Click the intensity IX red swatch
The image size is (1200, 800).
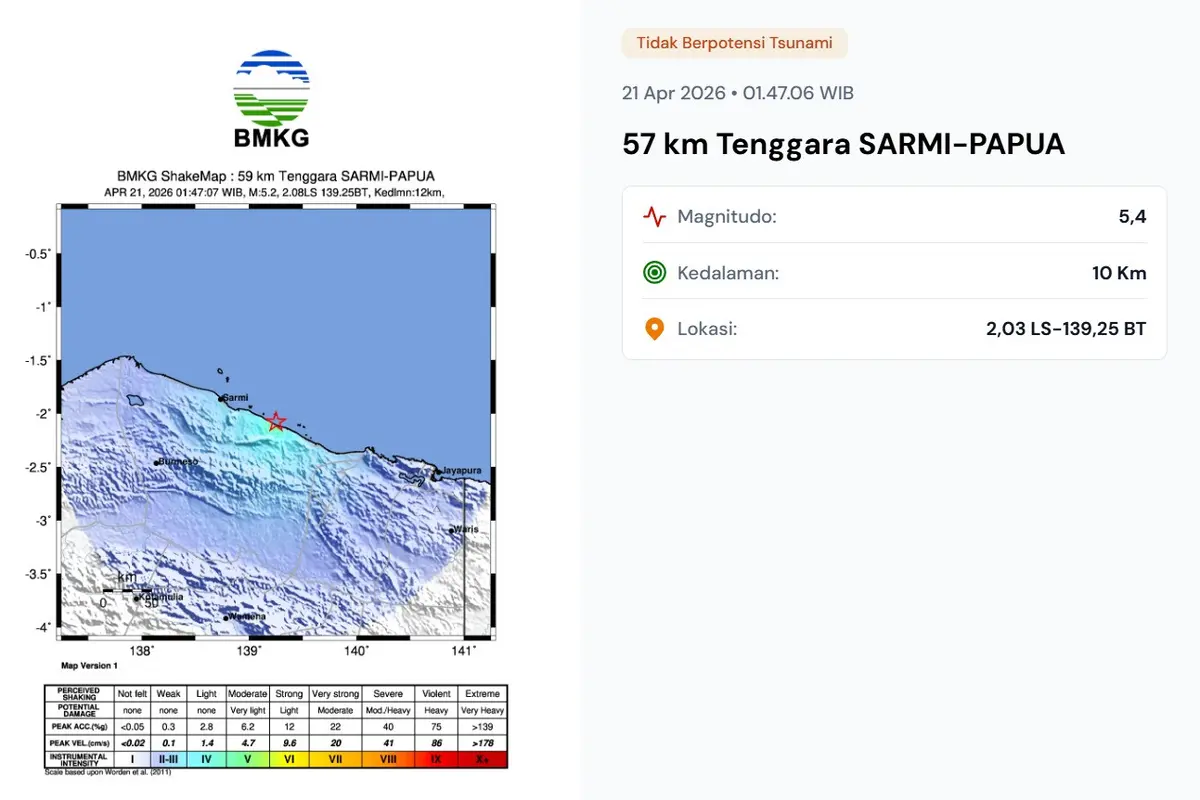pyautogui.click(x=434, y=761)
